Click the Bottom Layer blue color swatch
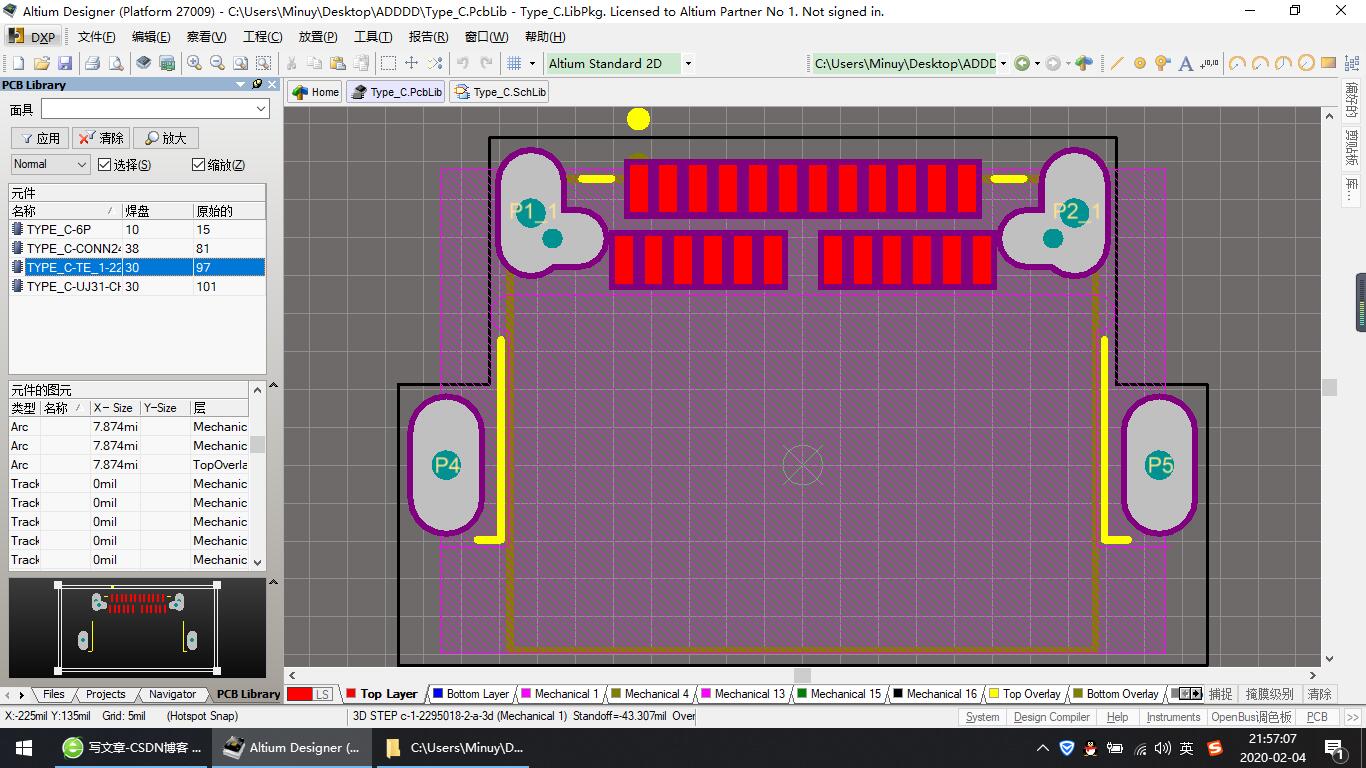Image resolution: width=1366 pixels, height=768 pixels. click(x=438, y=693)
